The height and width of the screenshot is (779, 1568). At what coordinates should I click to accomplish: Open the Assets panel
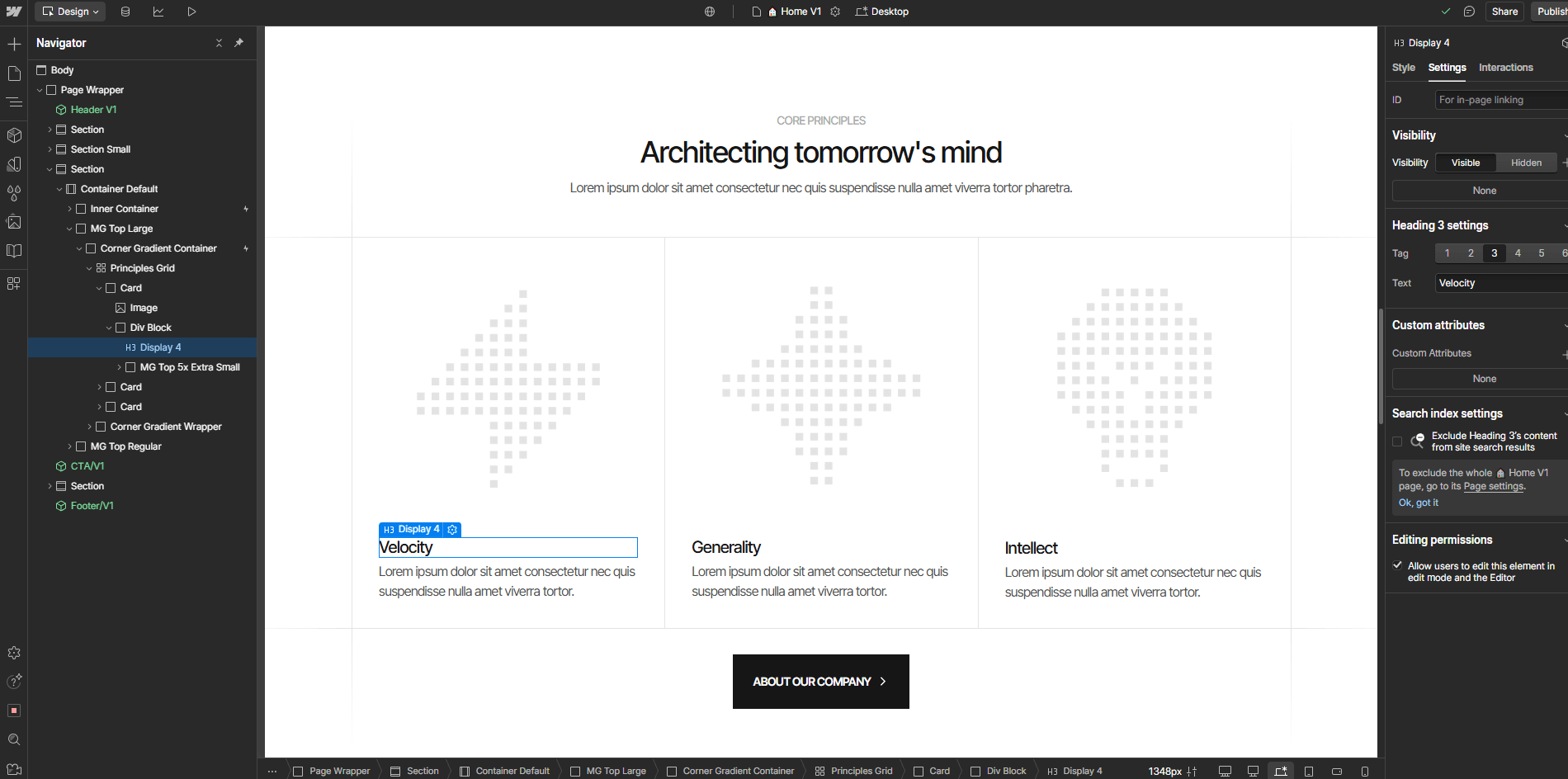[x=13, y=222]
